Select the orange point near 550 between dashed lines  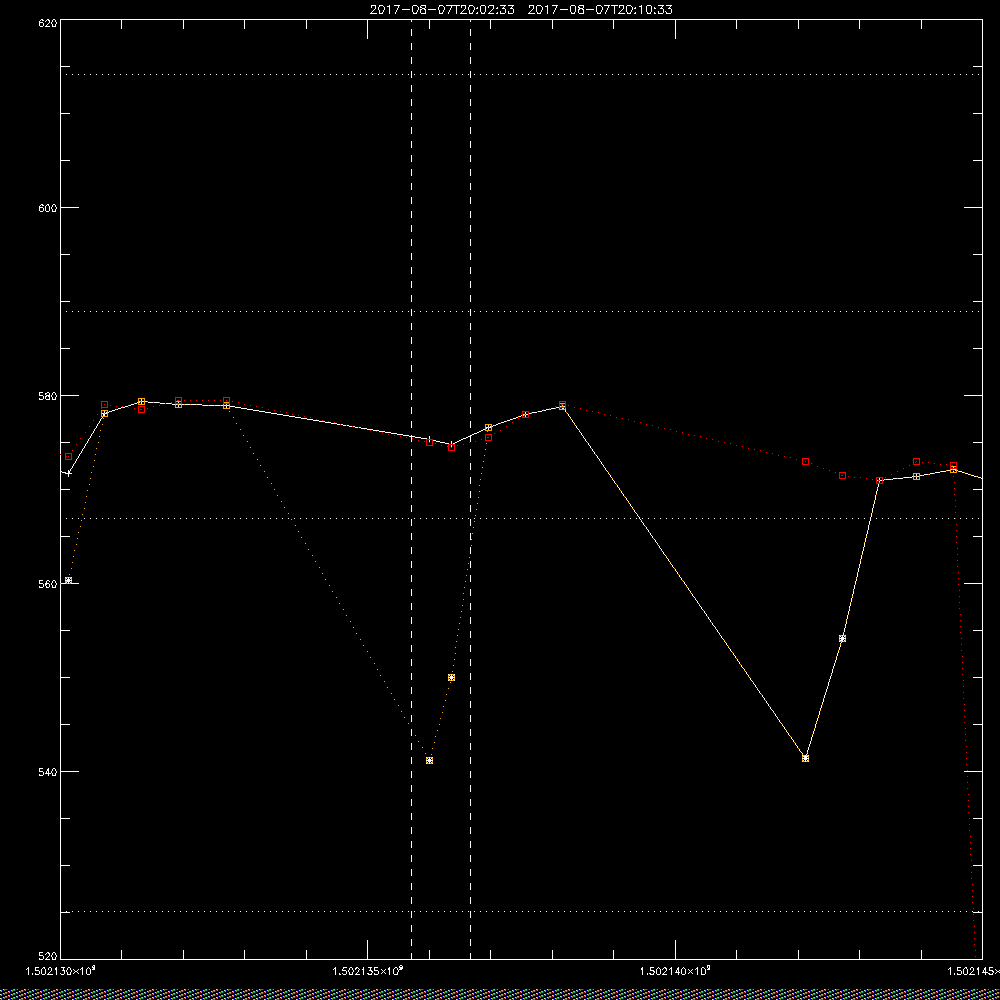[x=452, y=677]
